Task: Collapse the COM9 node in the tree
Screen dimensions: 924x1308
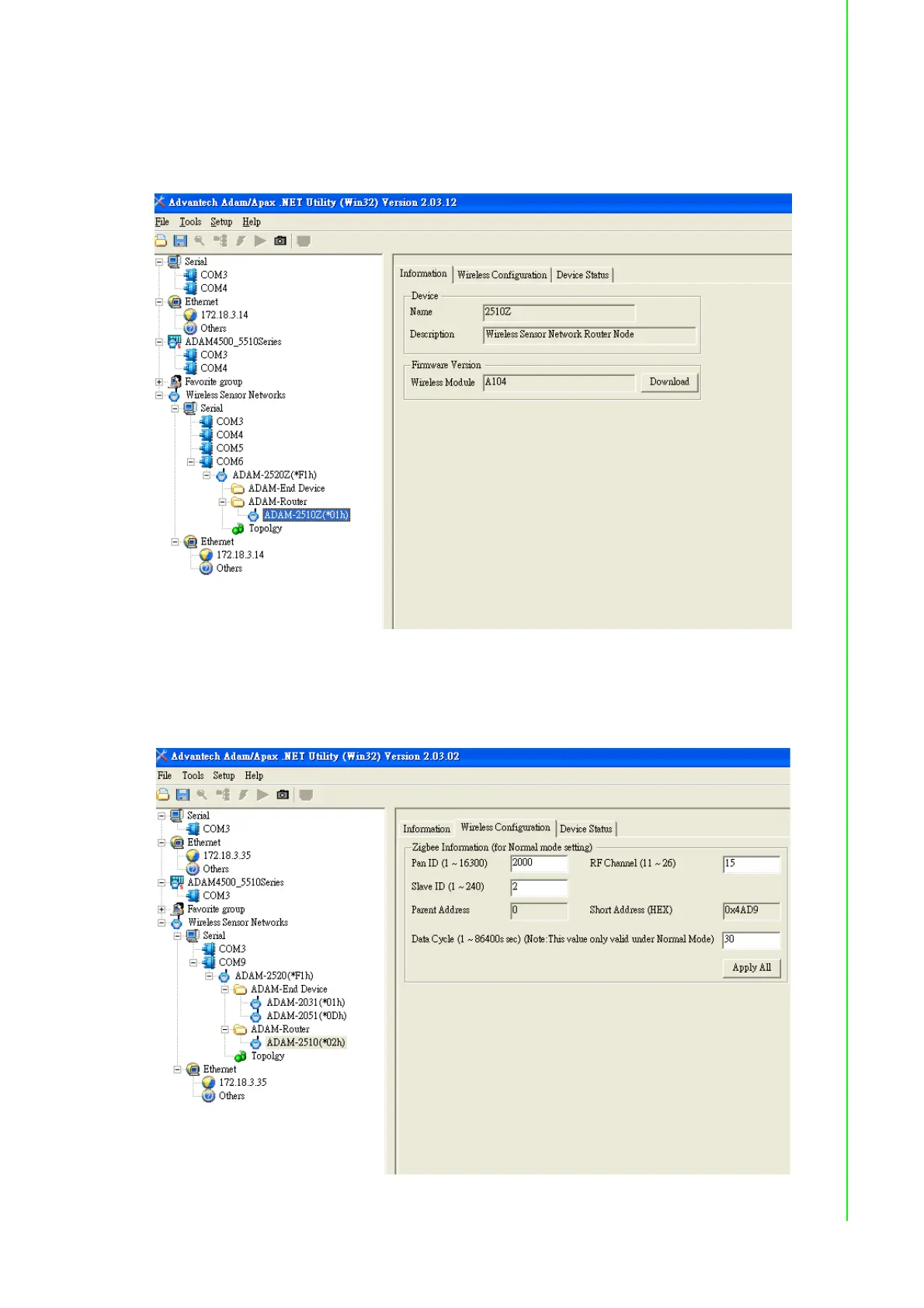Action: click(x=193, y=962)
